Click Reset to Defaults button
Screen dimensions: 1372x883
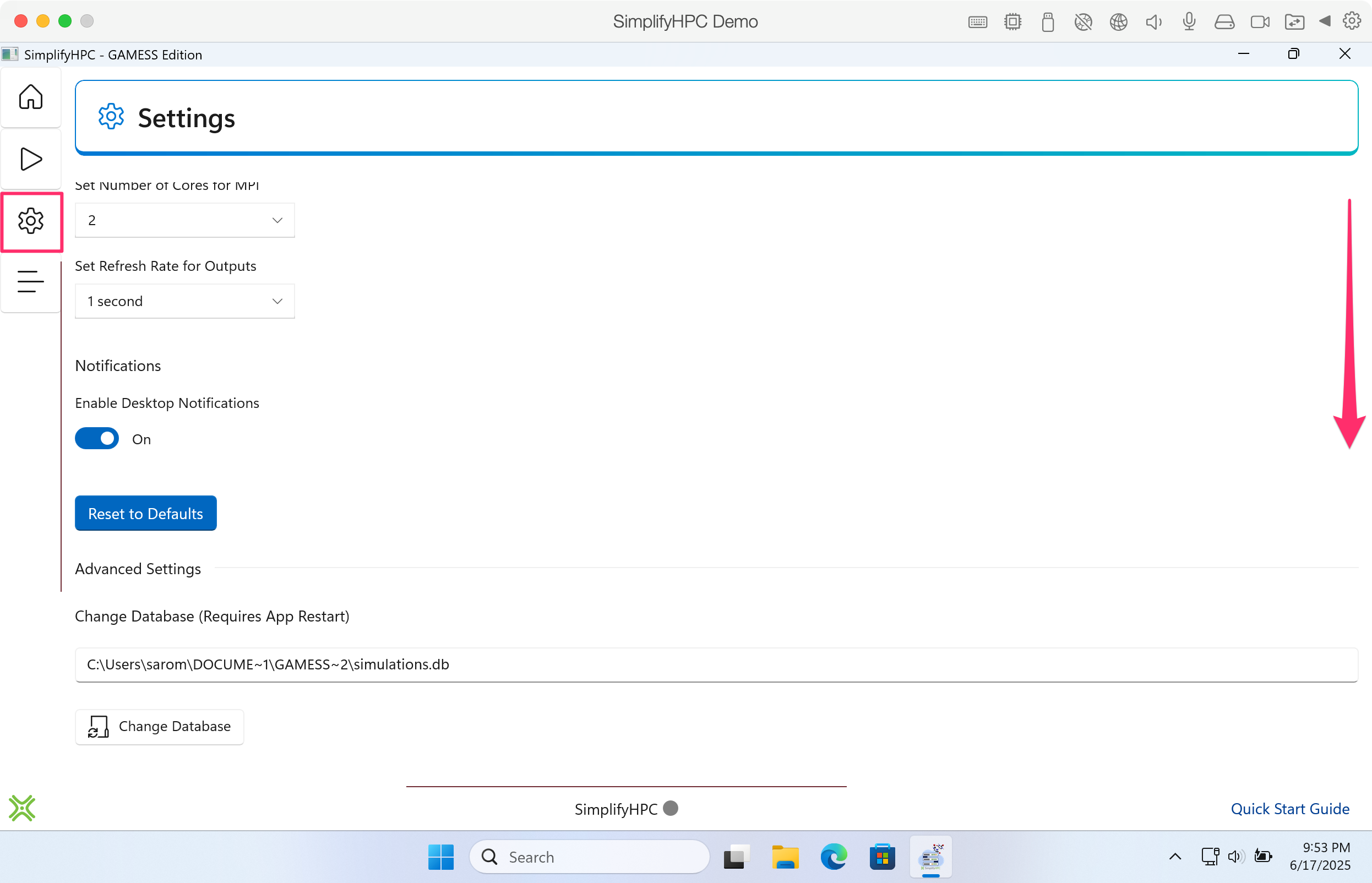point(146,513)
